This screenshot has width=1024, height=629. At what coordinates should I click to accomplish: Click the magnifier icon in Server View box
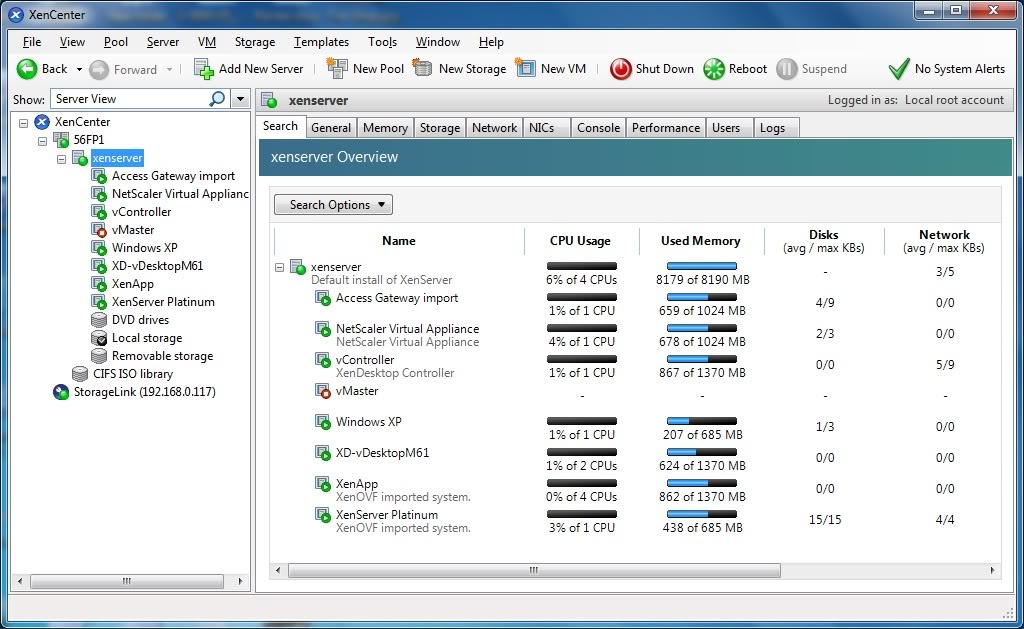point(216,99)
